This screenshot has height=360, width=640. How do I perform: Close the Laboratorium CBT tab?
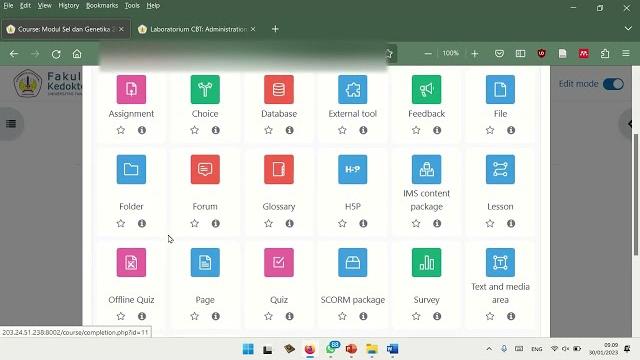coord(253,29)
